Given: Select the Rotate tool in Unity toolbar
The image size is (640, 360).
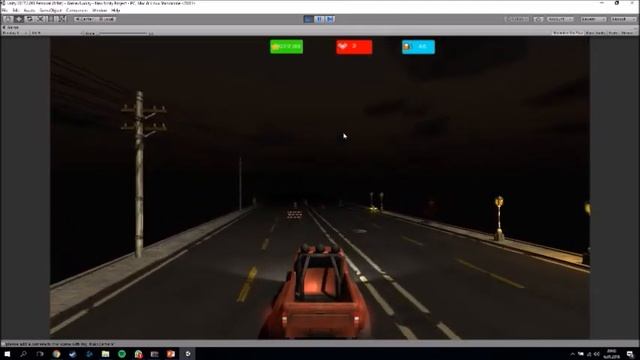Looking at the screenshot, I should tap(29, 19).
